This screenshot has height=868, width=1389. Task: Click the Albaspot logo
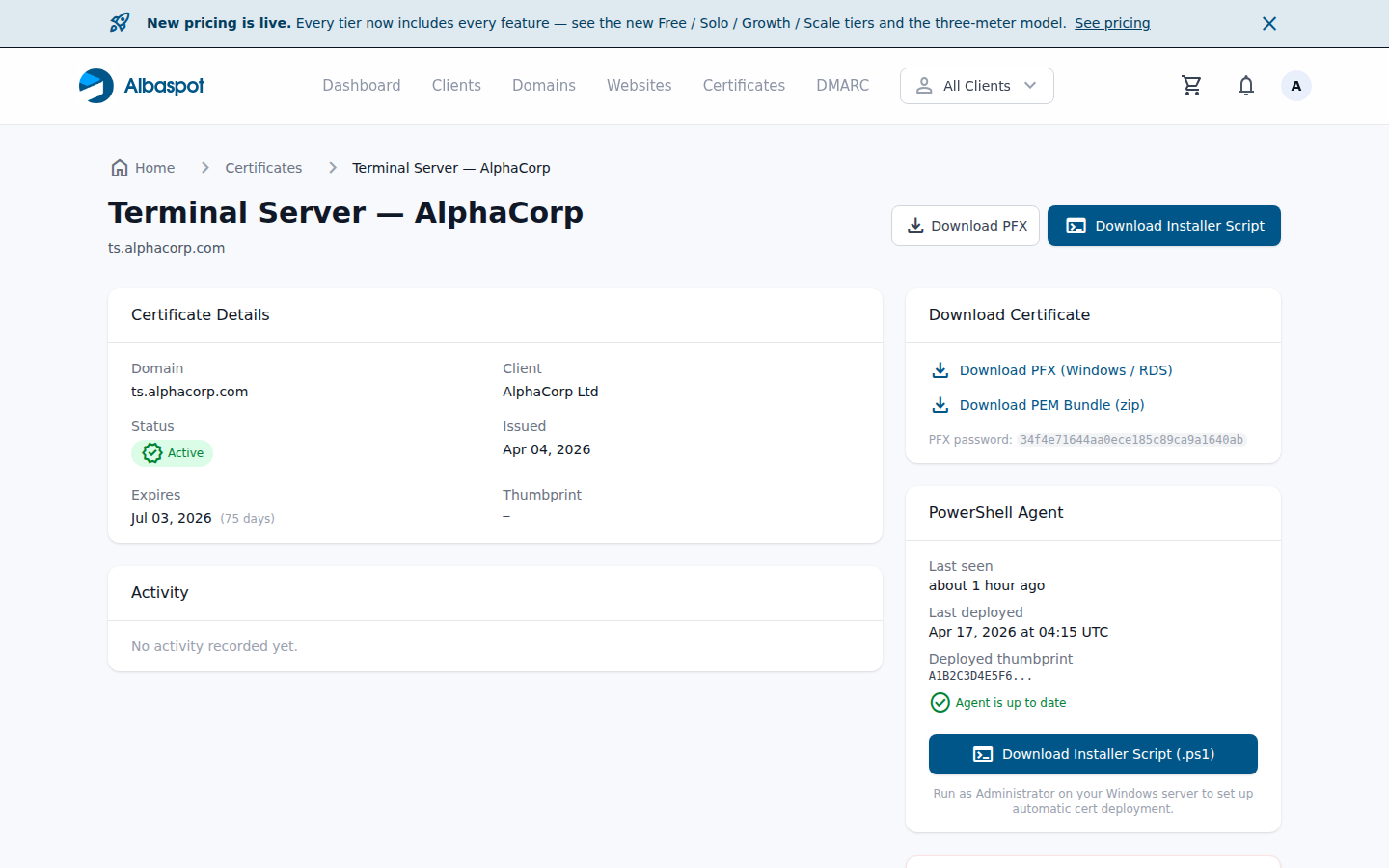tap(142, 86)
